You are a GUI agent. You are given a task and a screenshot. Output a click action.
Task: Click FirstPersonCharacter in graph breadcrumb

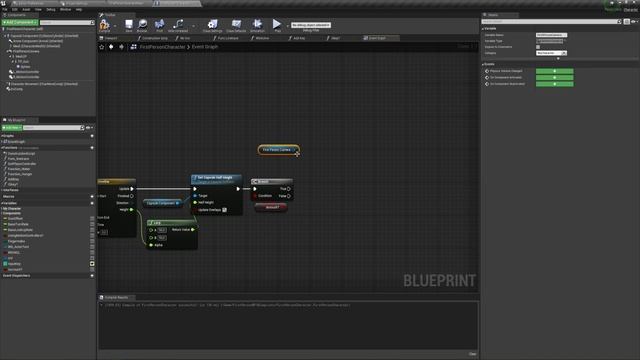pyautogui.click(x=162, y=47)
